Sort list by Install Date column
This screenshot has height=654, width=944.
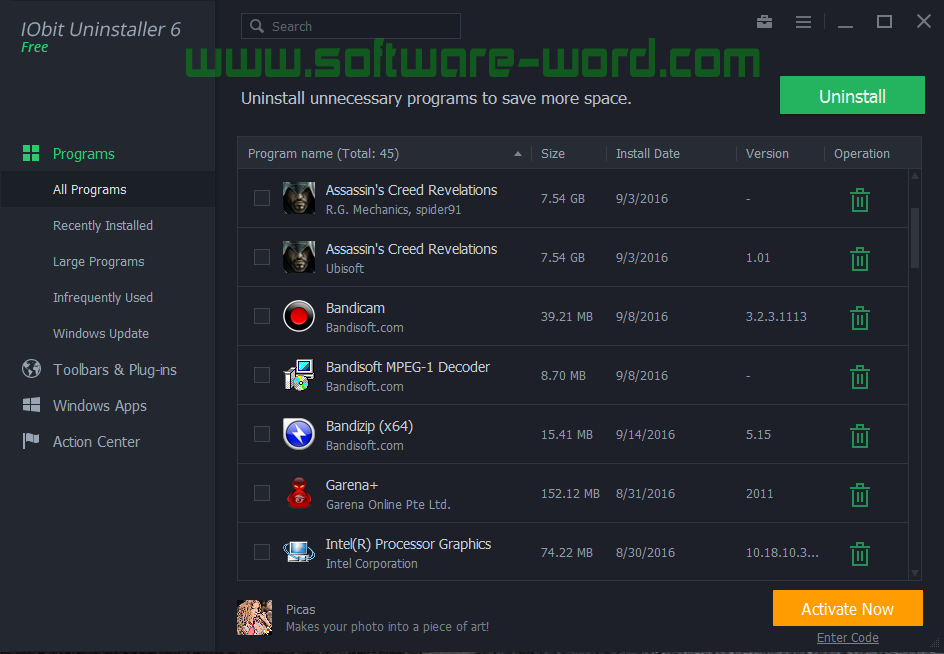[648, 154]
